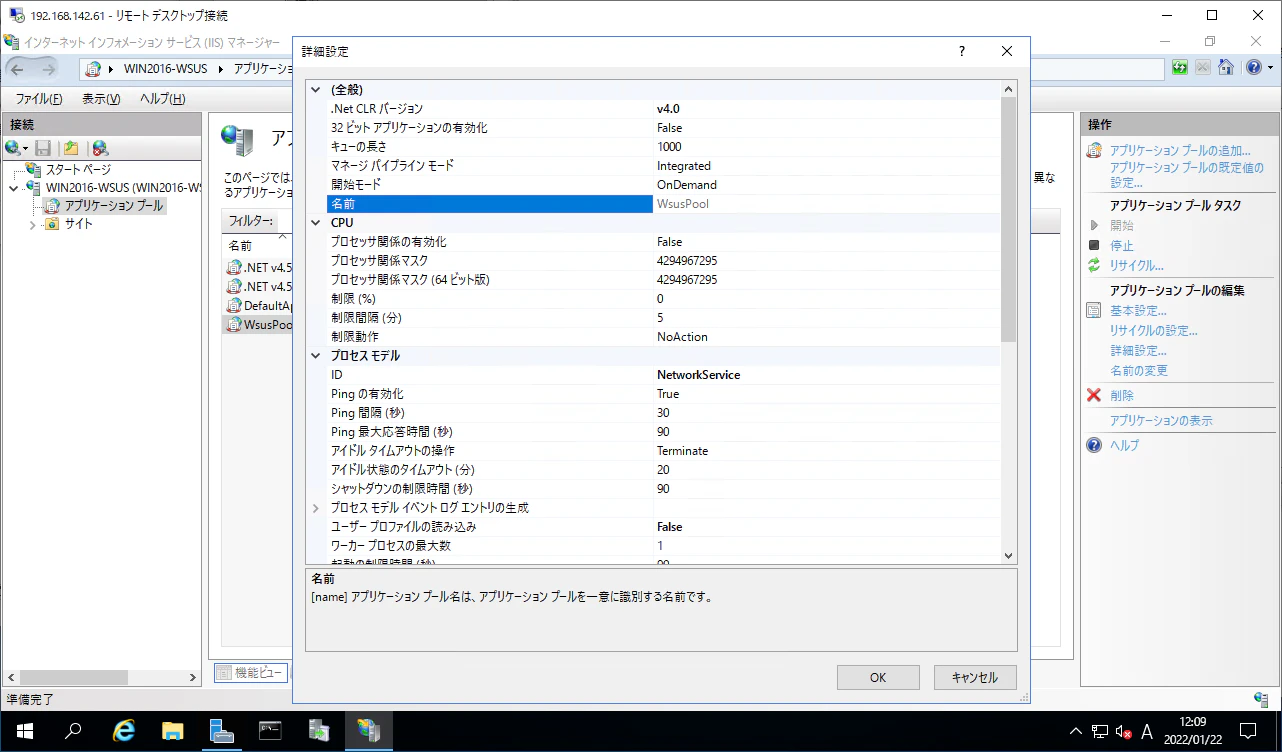Open the Windows Start menu
Viewport: 1282px width, 752px height.
[x=24, y=731]
